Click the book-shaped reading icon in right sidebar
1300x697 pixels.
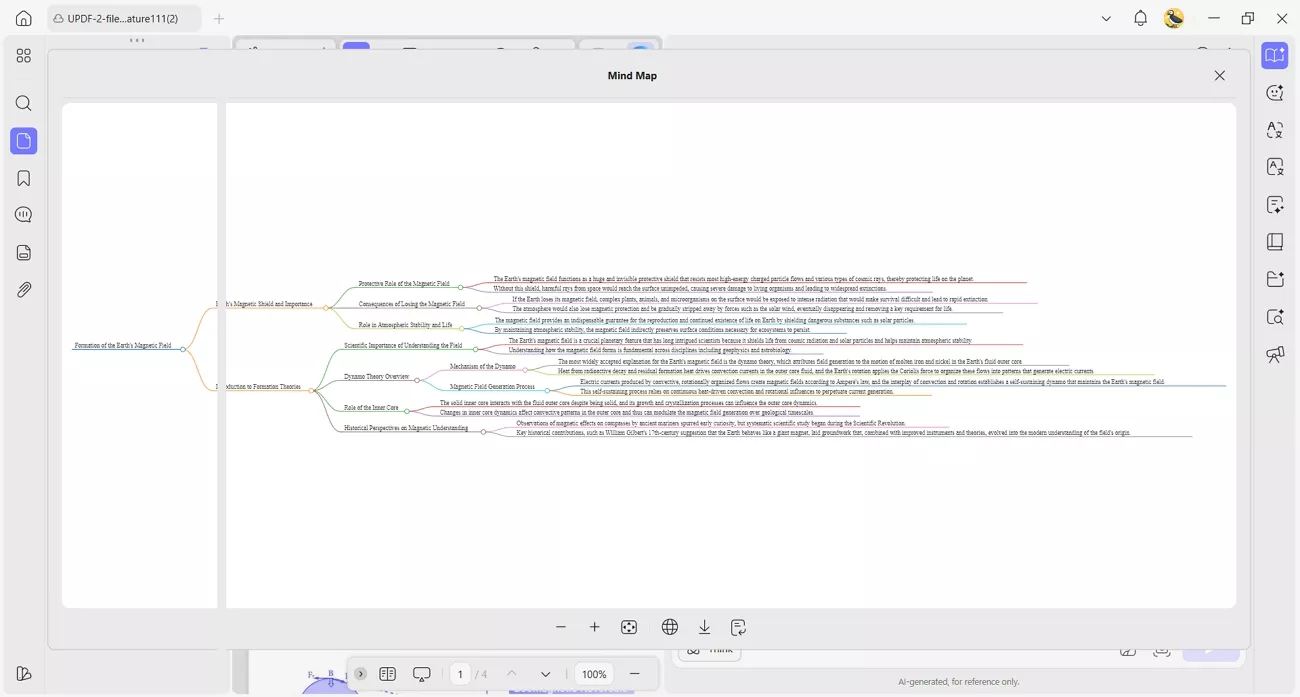coord(1274,240)
